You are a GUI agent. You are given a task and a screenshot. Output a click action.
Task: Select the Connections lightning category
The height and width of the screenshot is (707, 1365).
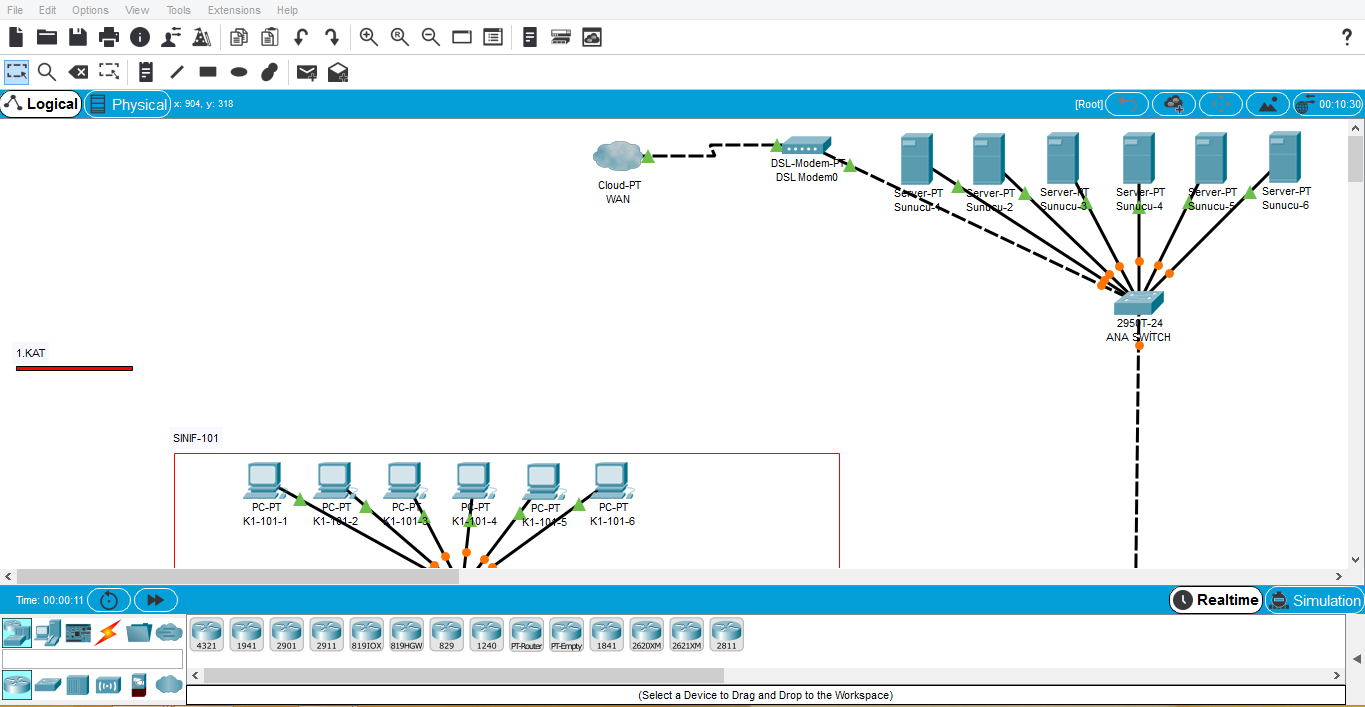coord(108,632)
